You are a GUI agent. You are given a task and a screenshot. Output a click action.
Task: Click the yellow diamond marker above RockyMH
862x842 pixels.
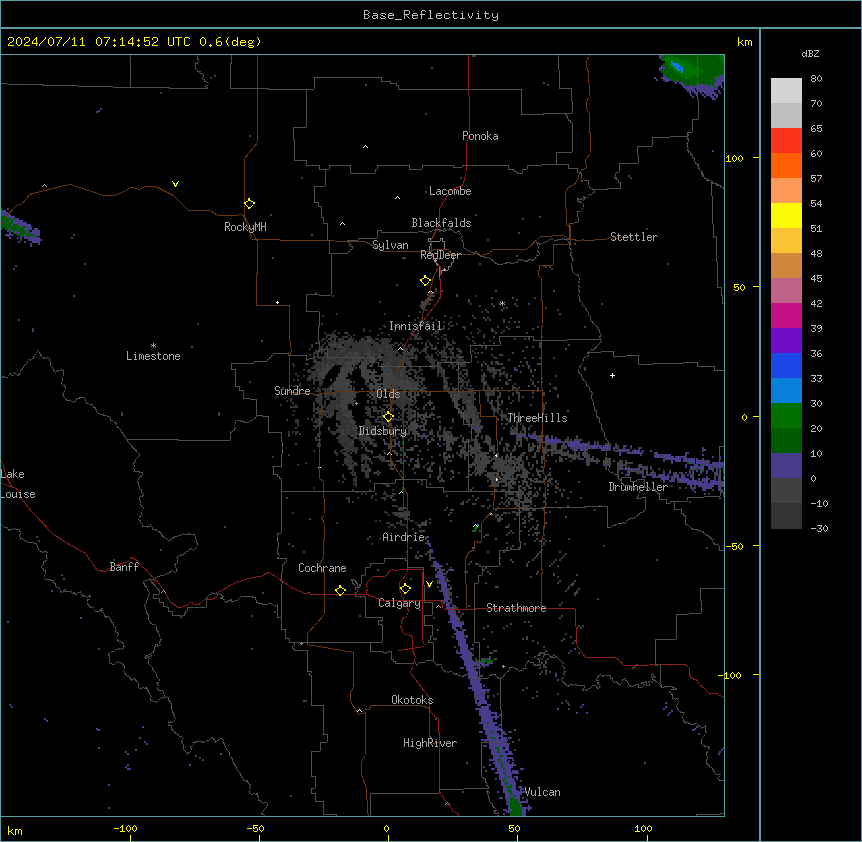click(249, 203)
